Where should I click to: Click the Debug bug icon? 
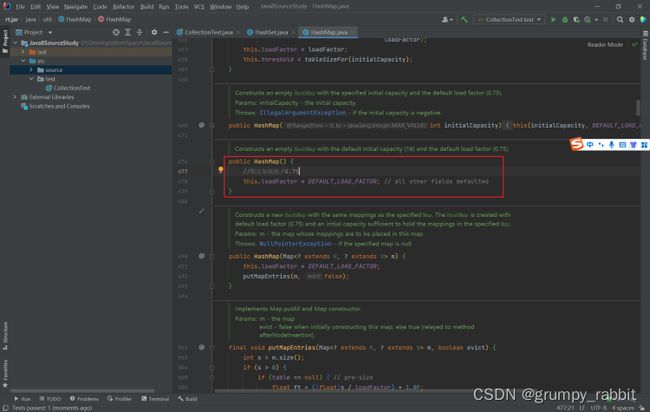click(x=565, y=19)
